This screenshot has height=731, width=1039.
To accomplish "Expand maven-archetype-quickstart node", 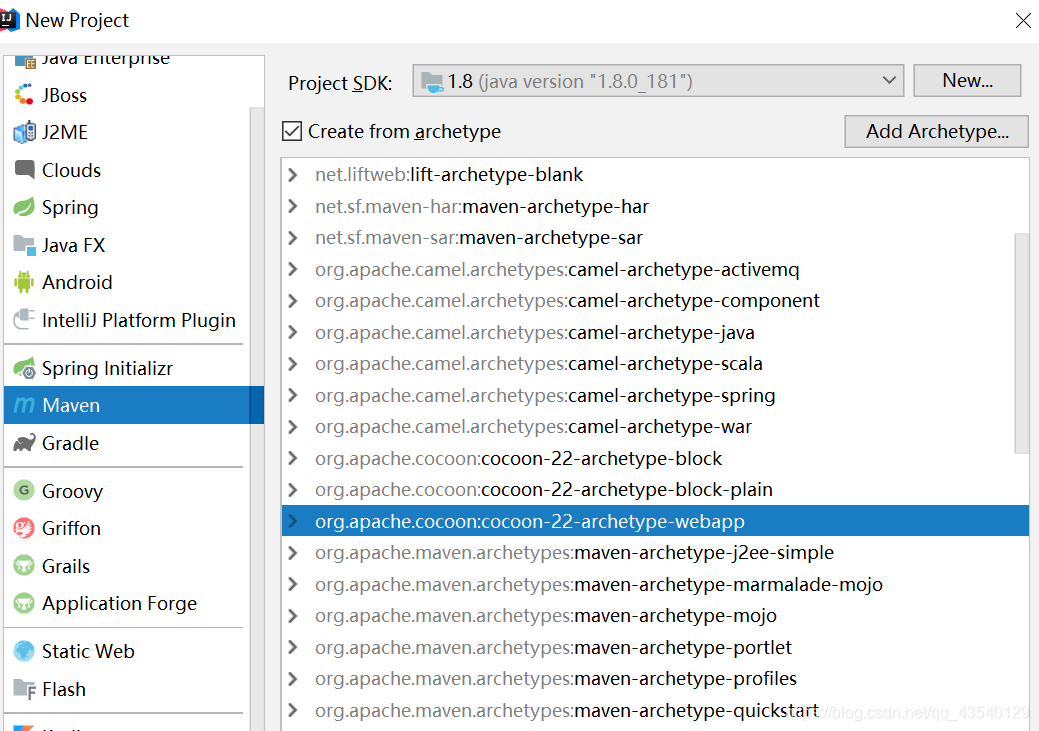I will (x=292, y=710).
